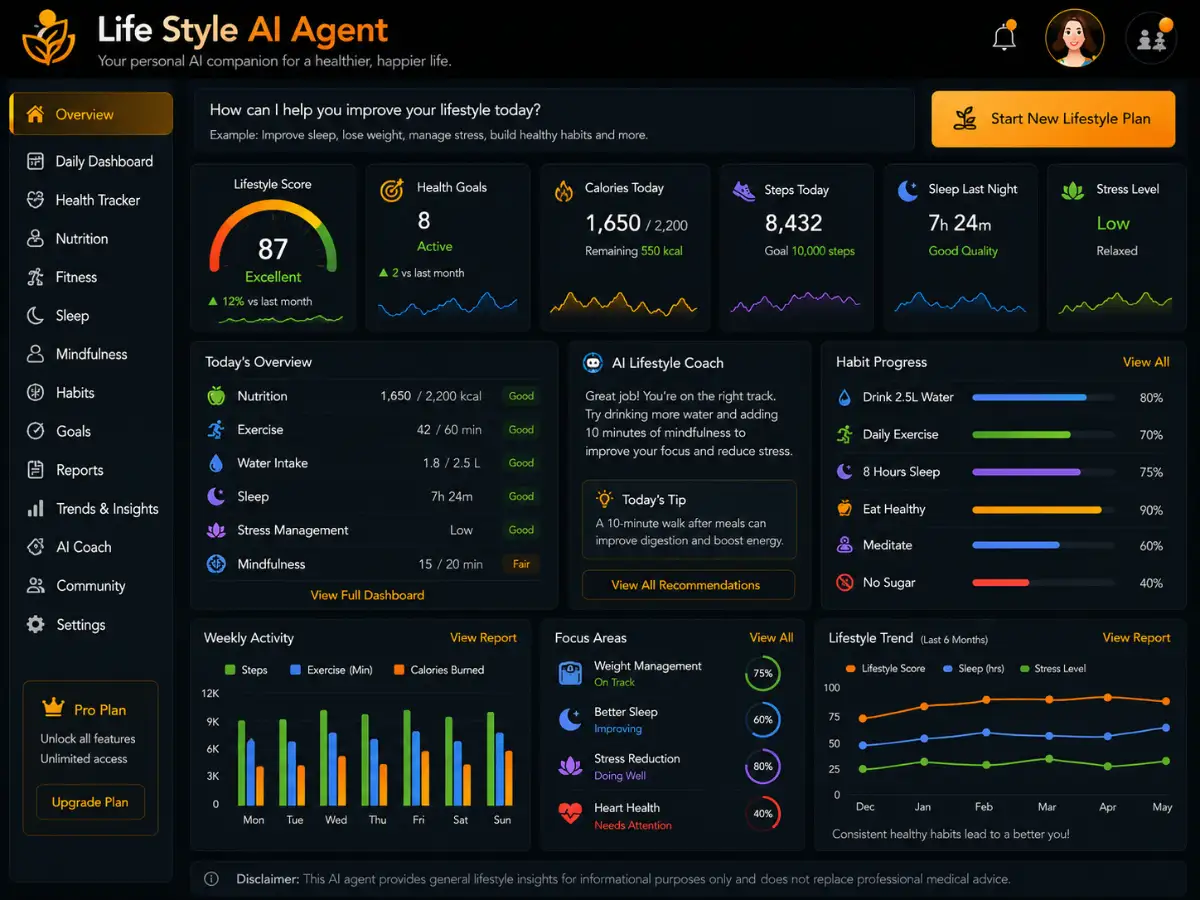Image resolution: width=1200 pixels, height=900 pixels.
Task: Open View Report in Weekly Activity
Action: coord(483,638)
